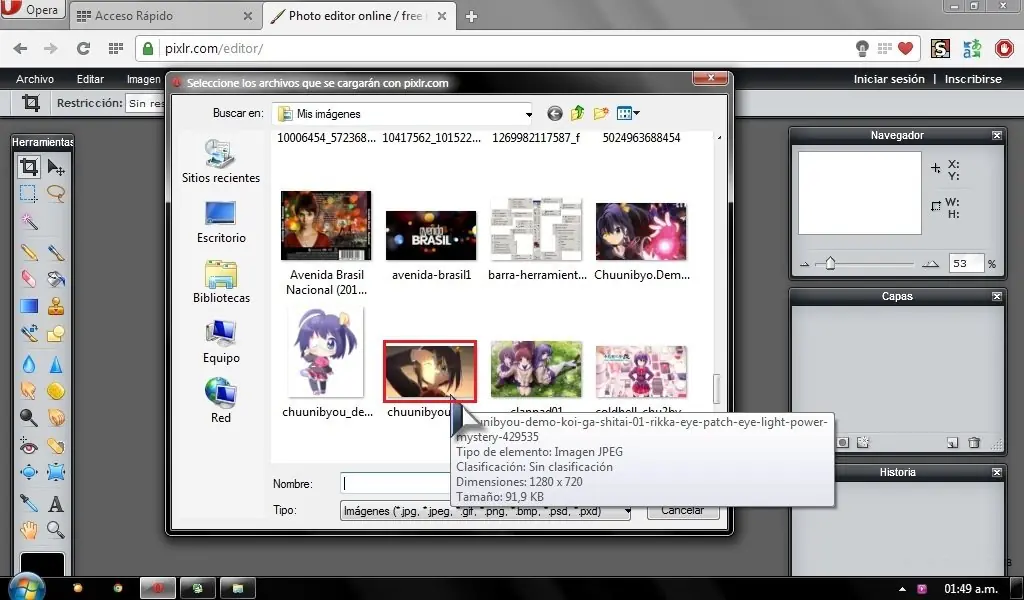Image resolution: width=1024 pixels, height=600 pixels.
Task: Select the Gradient tool
Action: [x=29, y=306]
